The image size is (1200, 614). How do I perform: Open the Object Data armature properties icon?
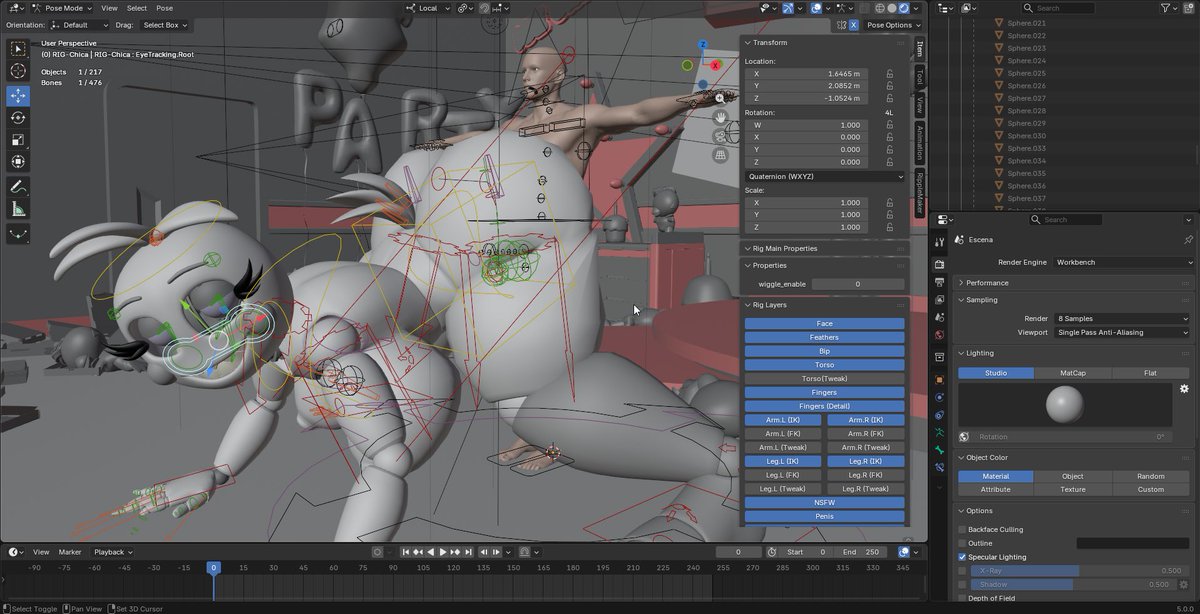(x=939, y=432)
